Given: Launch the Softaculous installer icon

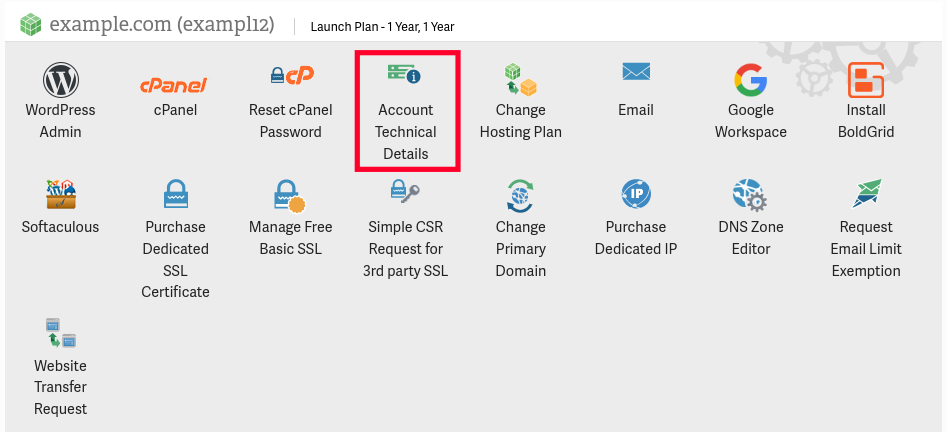Looking at the screenshot, I should [x=61, y=194].
